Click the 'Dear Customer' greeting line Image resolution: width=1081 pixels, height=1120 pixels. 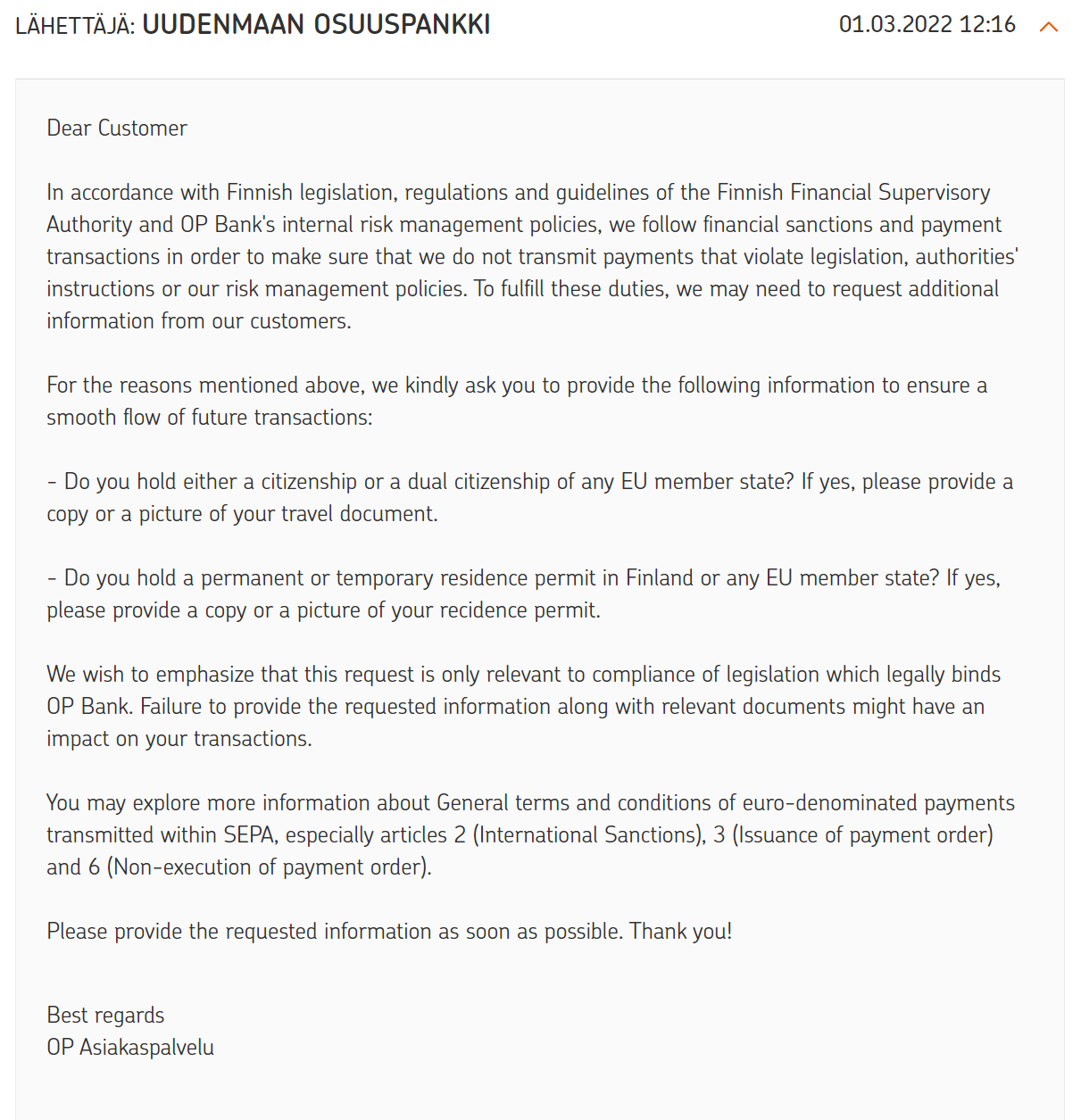click(x=117, y=129)
